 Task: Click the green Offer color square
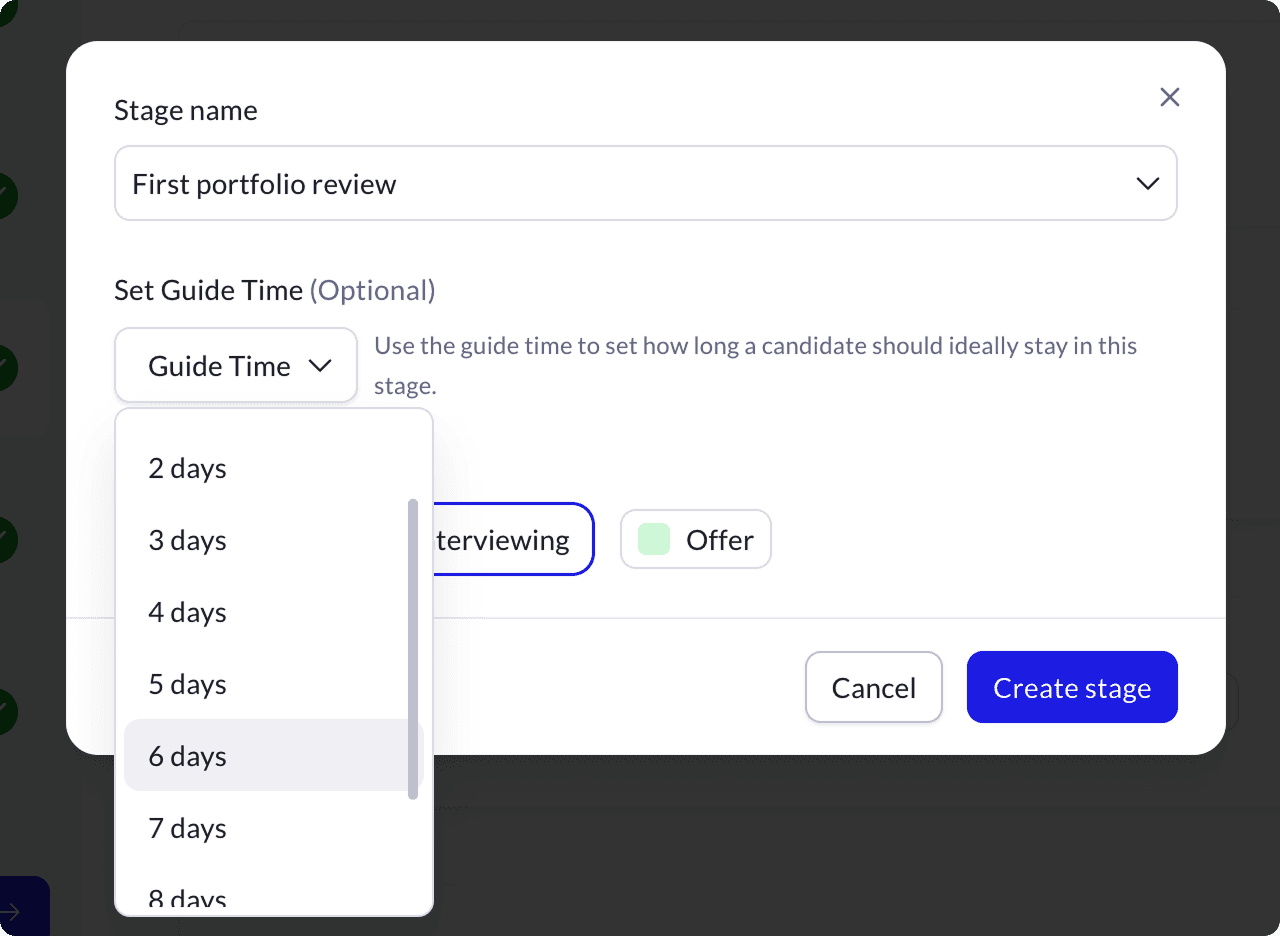(654, 539)
